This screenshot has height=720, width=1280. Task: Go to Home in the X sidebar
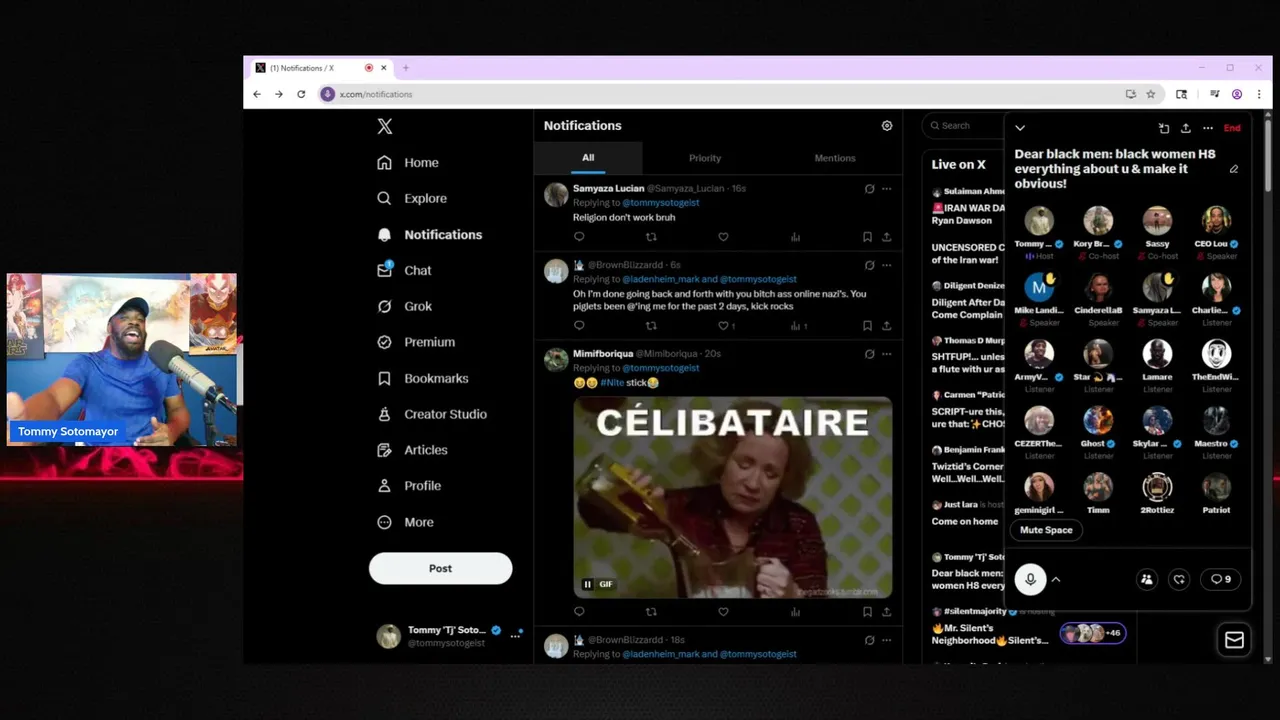pos(408,163)
